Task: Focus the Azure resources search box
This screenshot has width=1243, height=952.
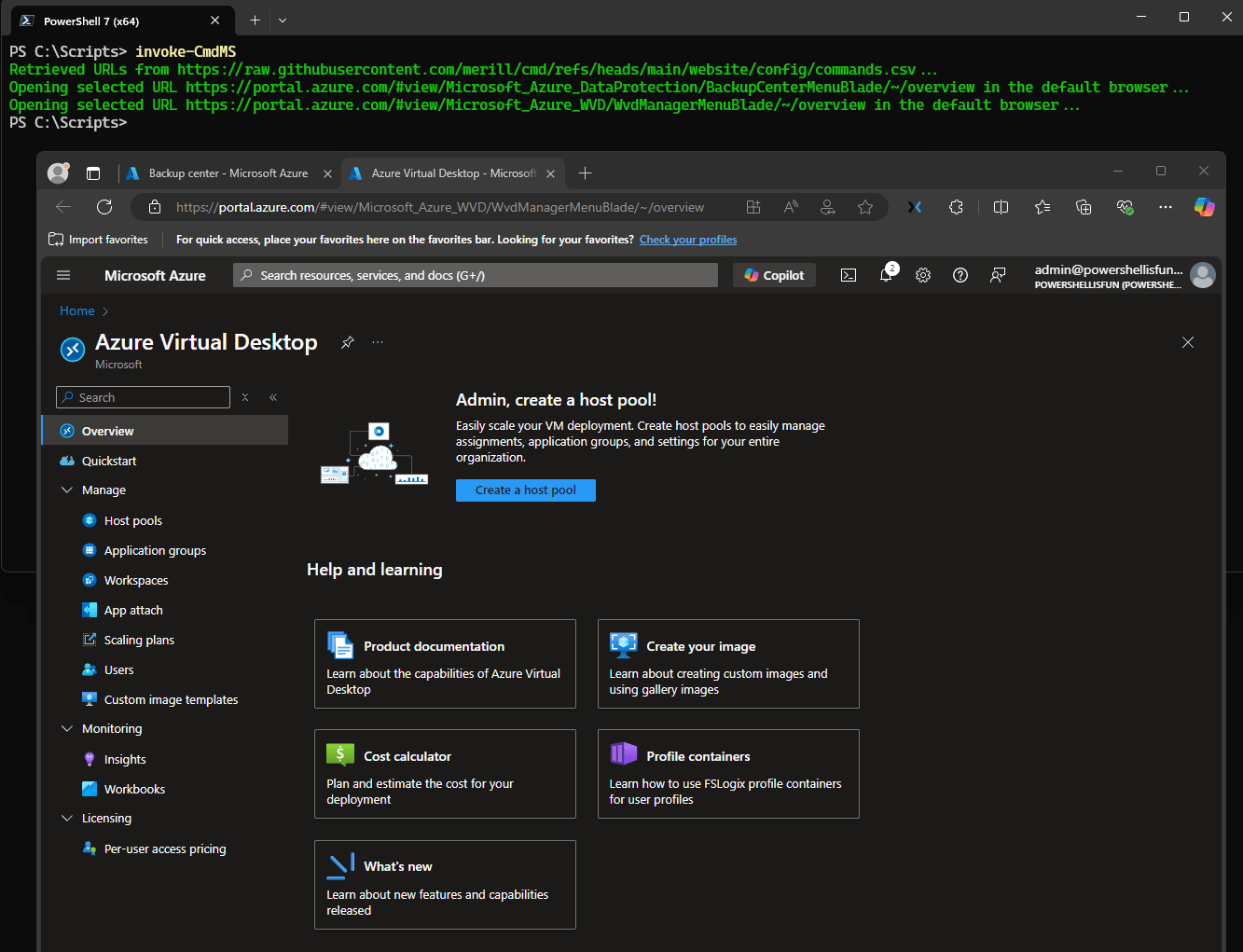Action: point(476,275)
